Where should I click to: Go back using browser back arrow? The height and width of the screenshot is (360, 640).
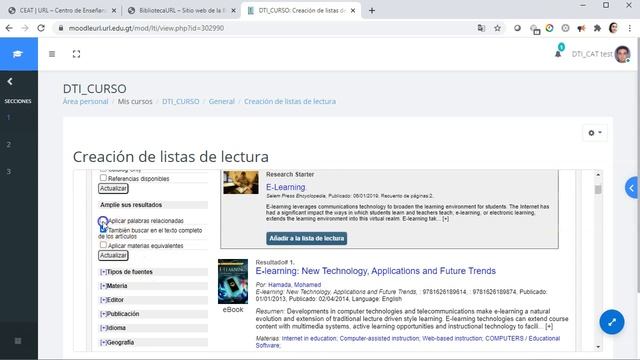coord(9,28)
